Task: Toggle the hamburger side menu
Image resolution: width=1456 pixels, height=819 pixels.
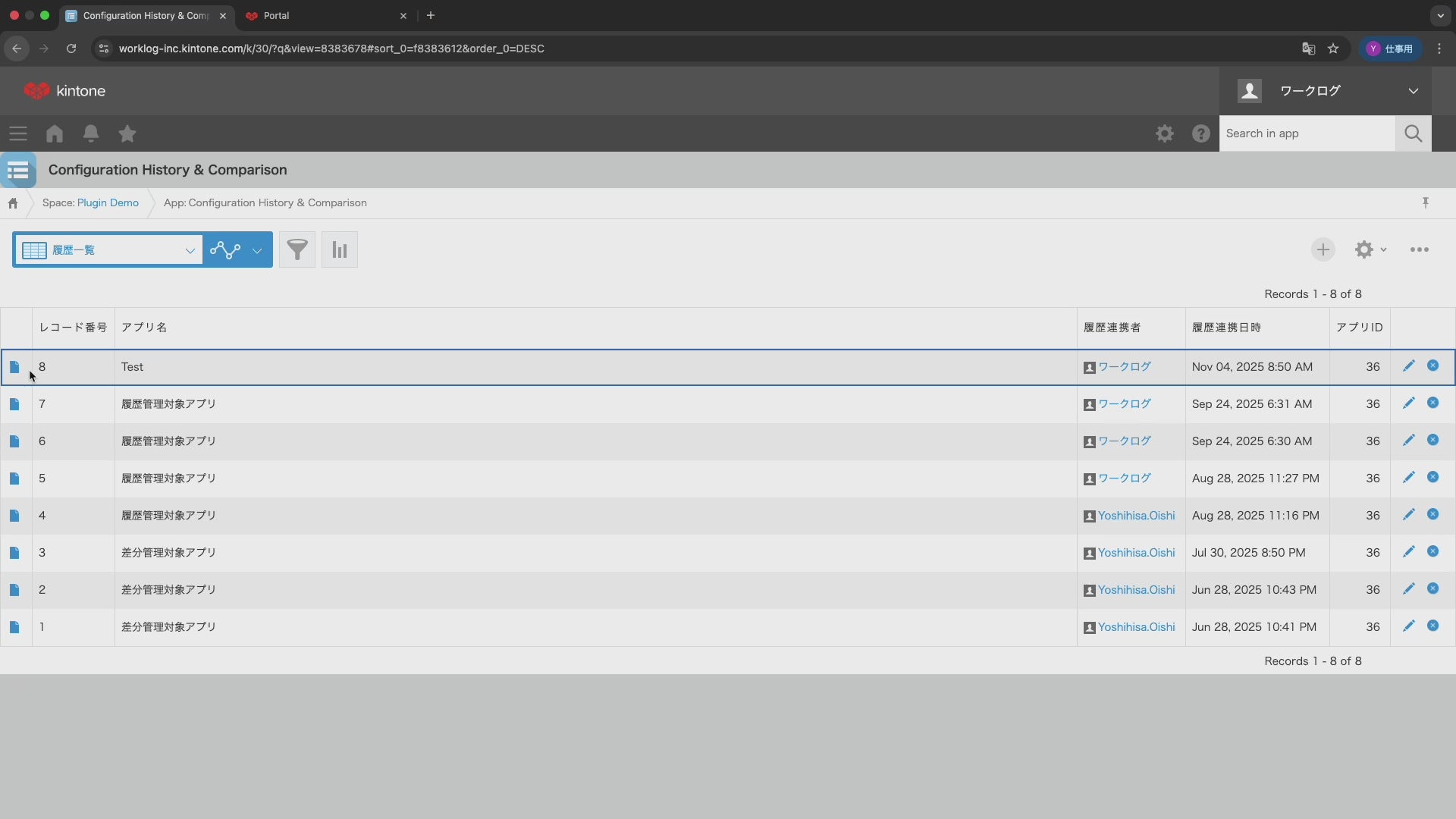Action: [18, 133]
